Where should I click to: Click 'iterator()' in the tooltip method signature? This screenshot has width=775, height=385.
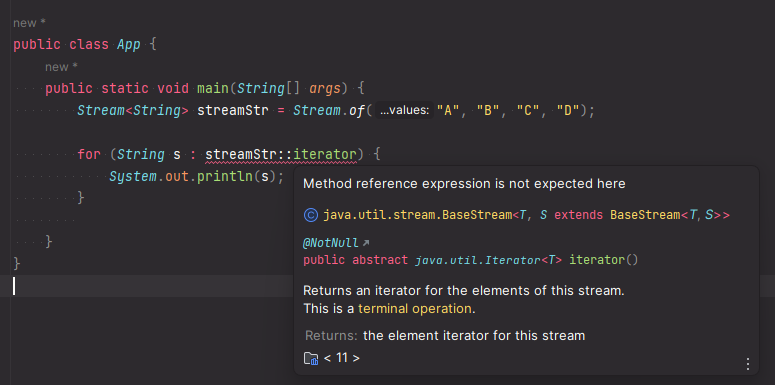(603, 260)
